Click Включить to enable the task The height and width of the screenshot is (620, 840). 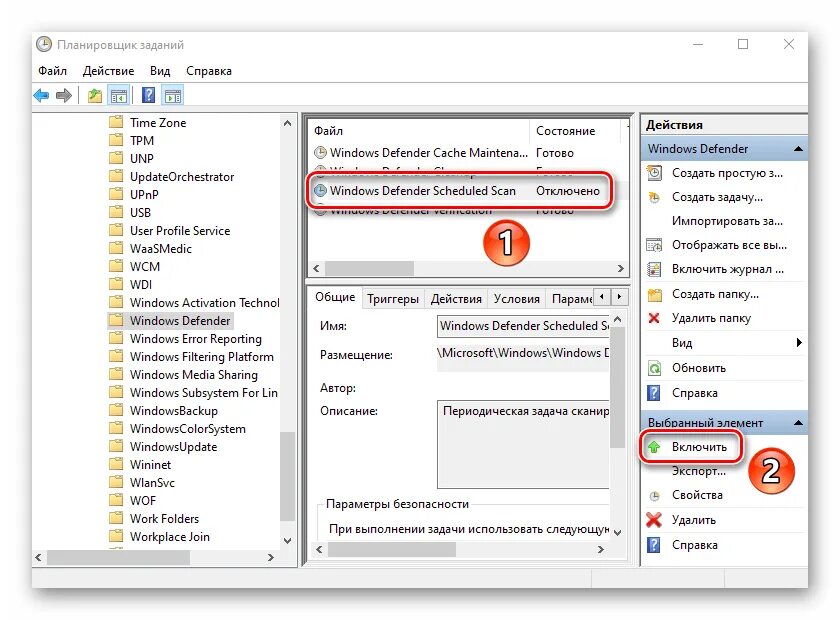[x=699, y=447]
